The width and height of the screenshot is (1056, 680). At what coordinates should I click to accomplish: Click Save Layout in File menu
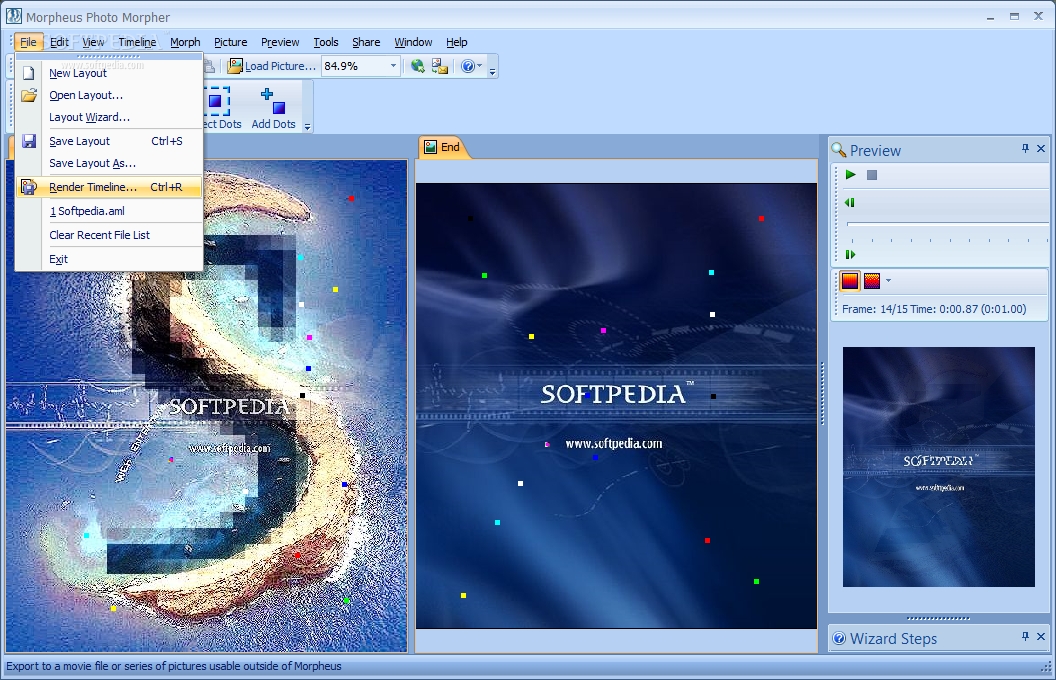pos(108,141)
